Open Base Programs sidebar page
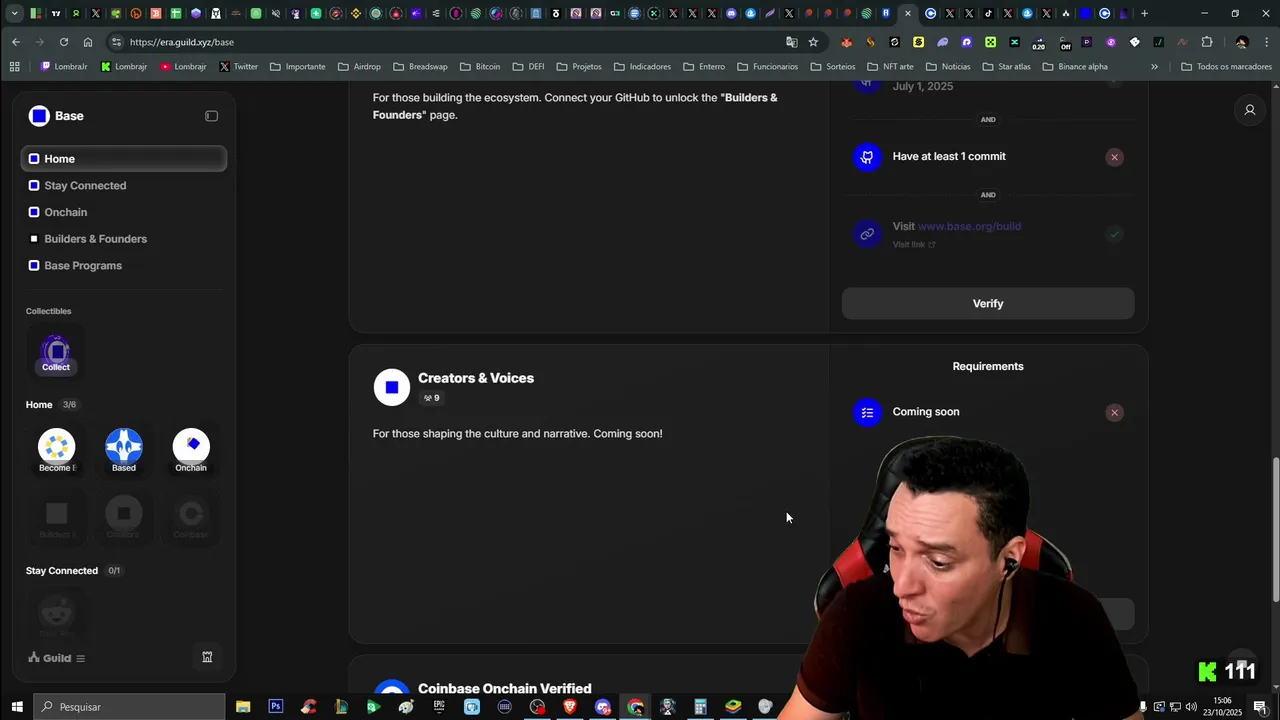The width and height of the screenshot is (1280, 720). click(x=83, y=265)
